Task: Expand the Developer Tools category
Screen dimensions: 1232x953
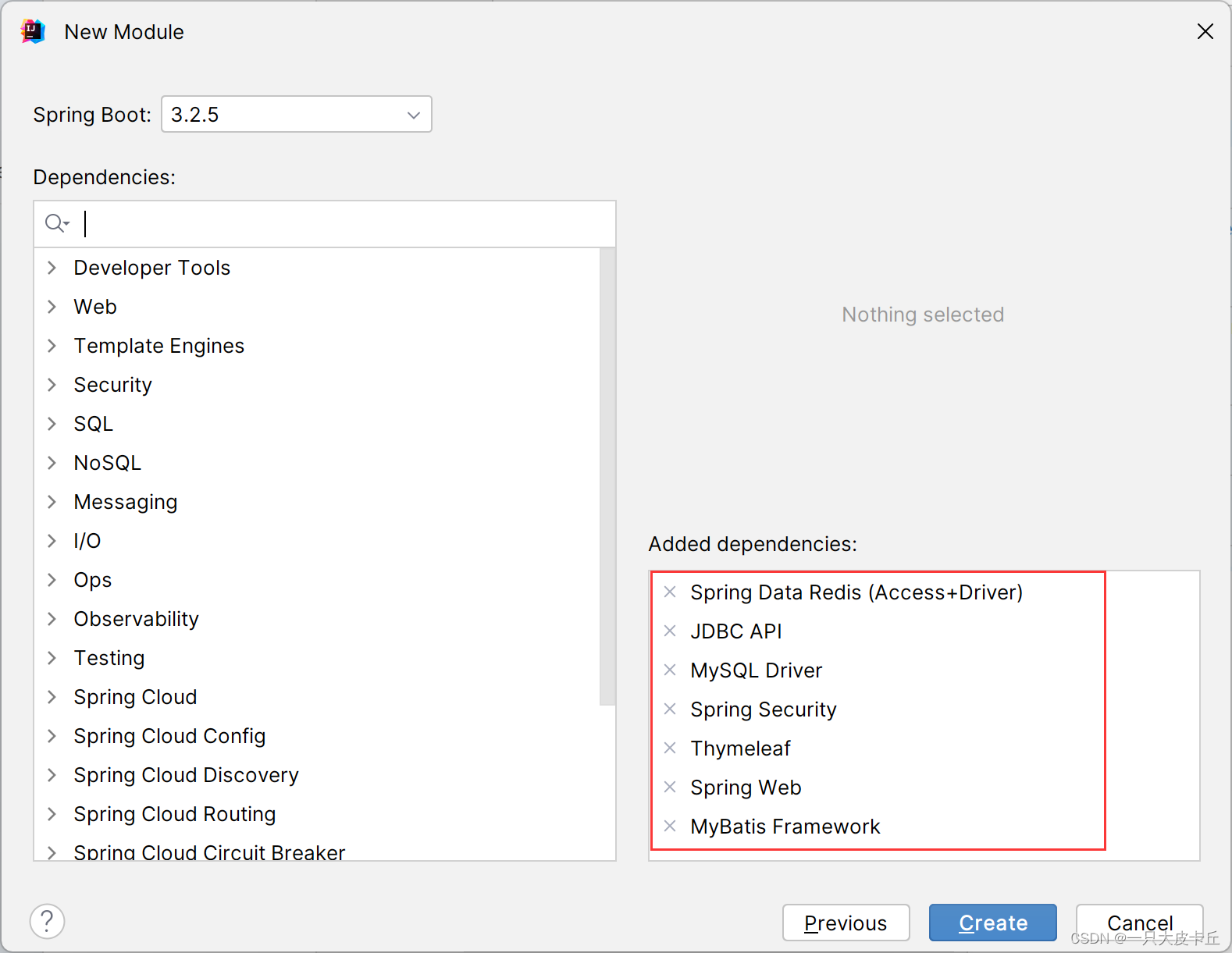Action: click(x=52, y=268)
